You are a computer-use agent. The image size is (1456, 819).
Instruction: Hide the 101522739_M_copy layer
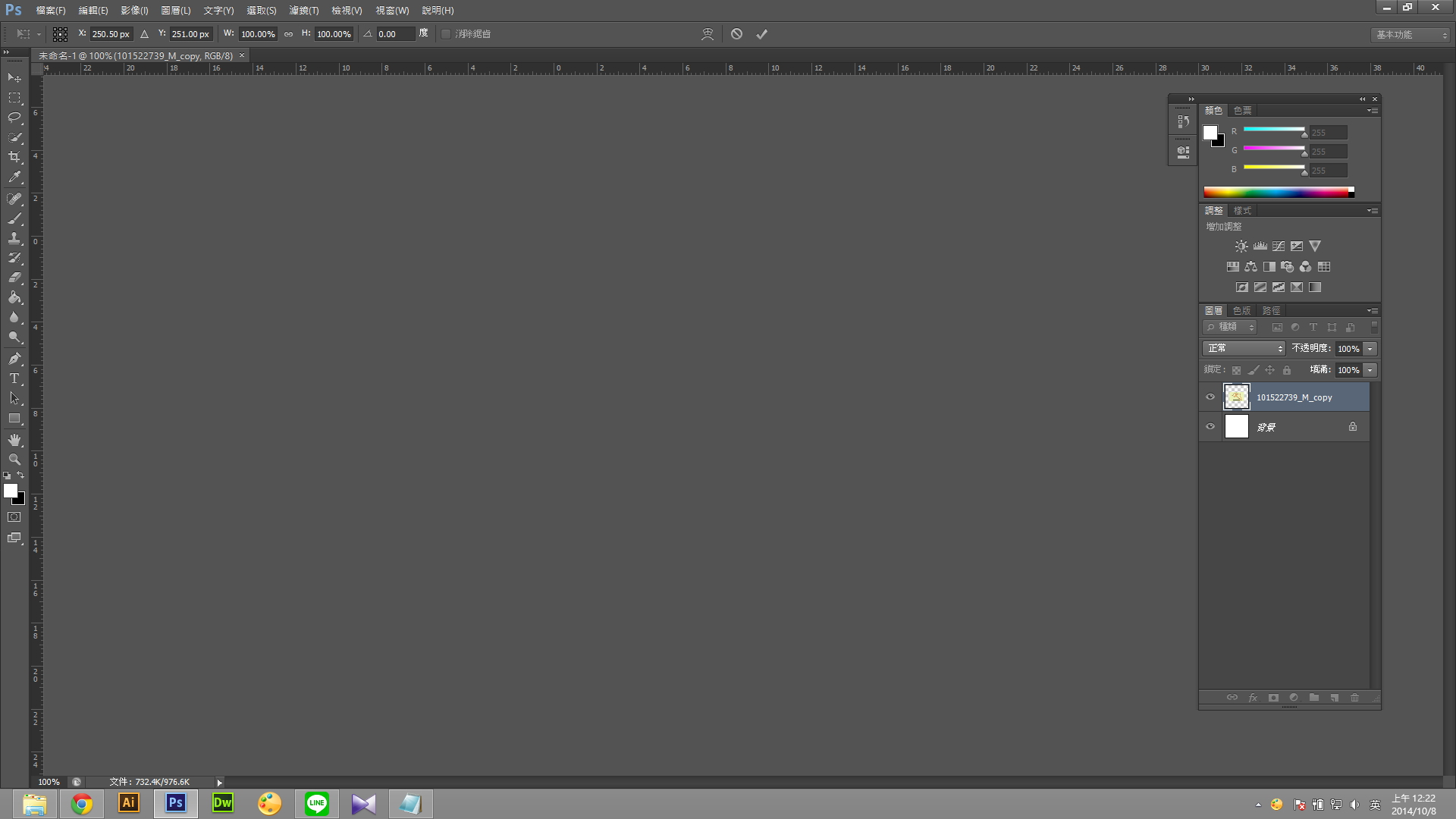click(1210, 397)
